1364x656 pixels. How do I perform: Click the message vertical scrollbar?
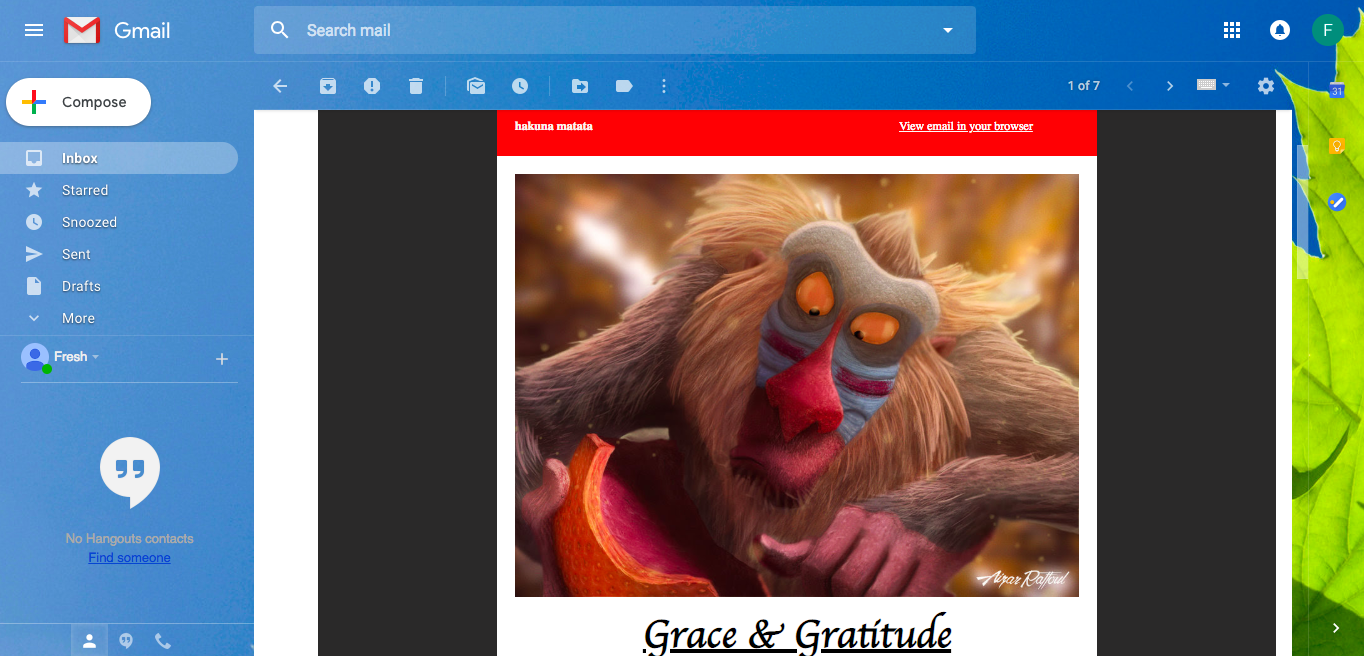tap(1302, 212)
